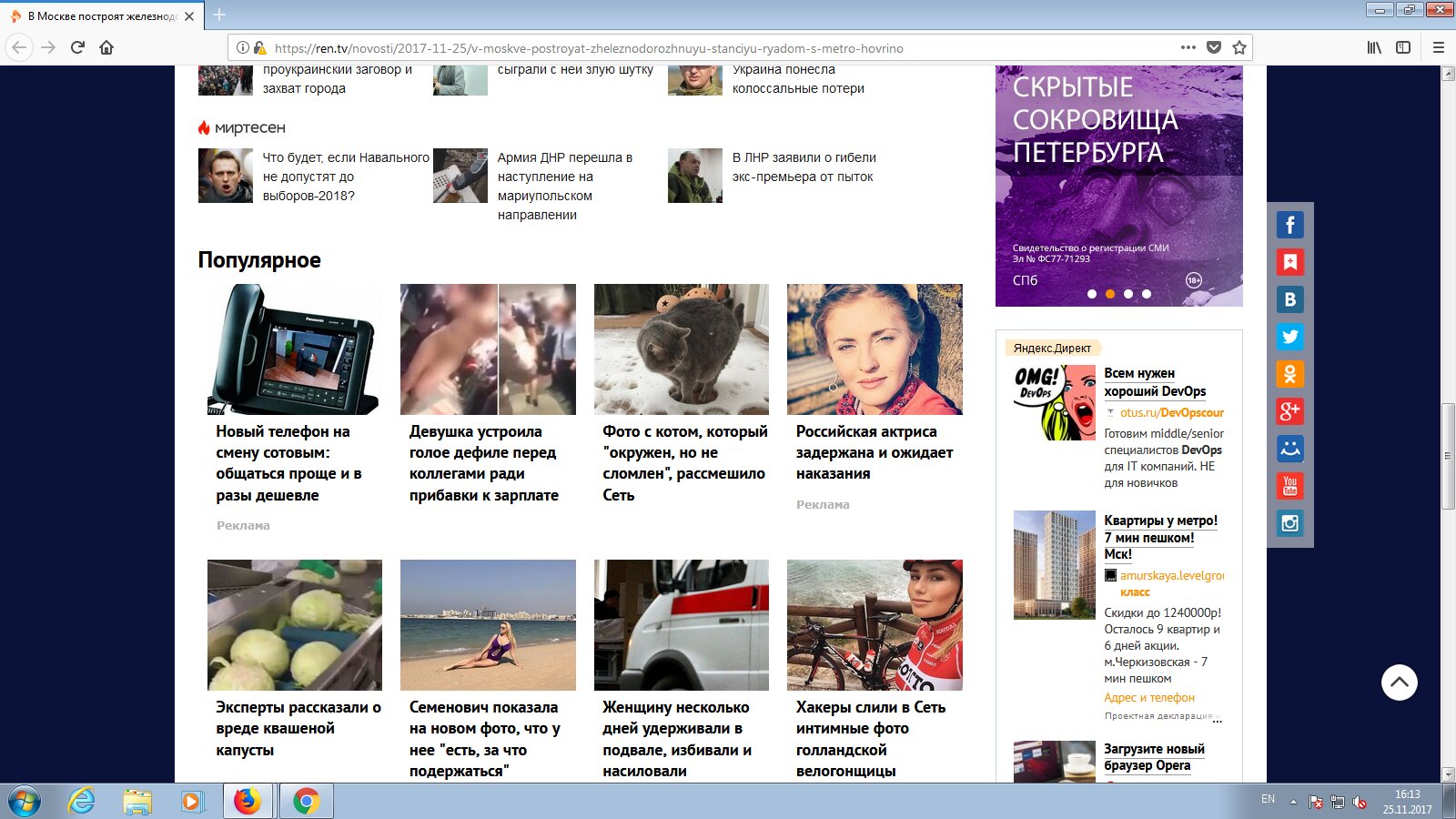Show hidden system tray icons
This screenshot has width=1456, height=819.
(x=1293, y=802)
